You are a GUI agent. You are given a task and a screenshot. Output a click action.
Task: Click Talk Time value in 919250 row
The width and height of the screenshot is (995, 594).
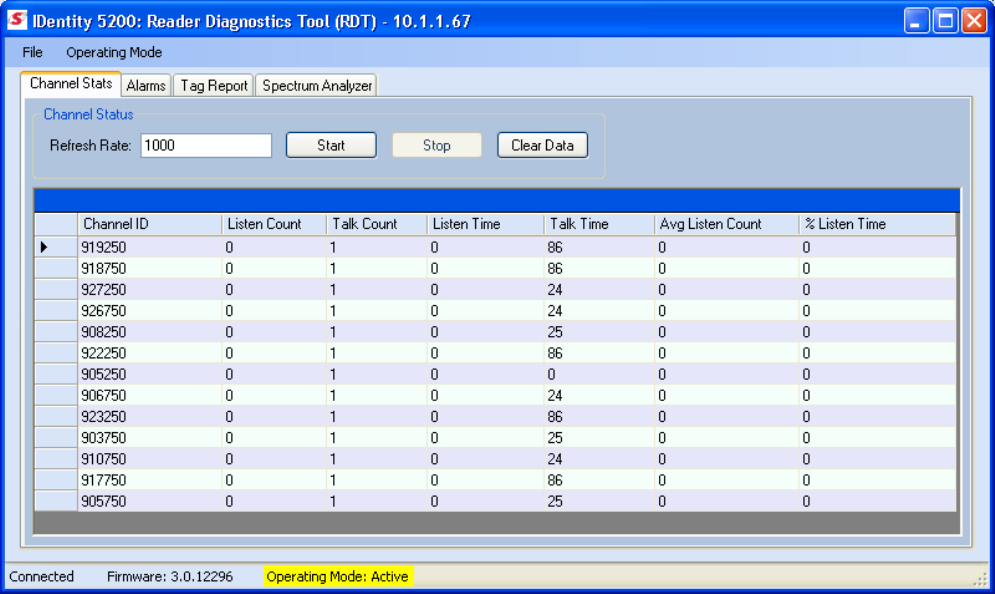coord(599,247)
